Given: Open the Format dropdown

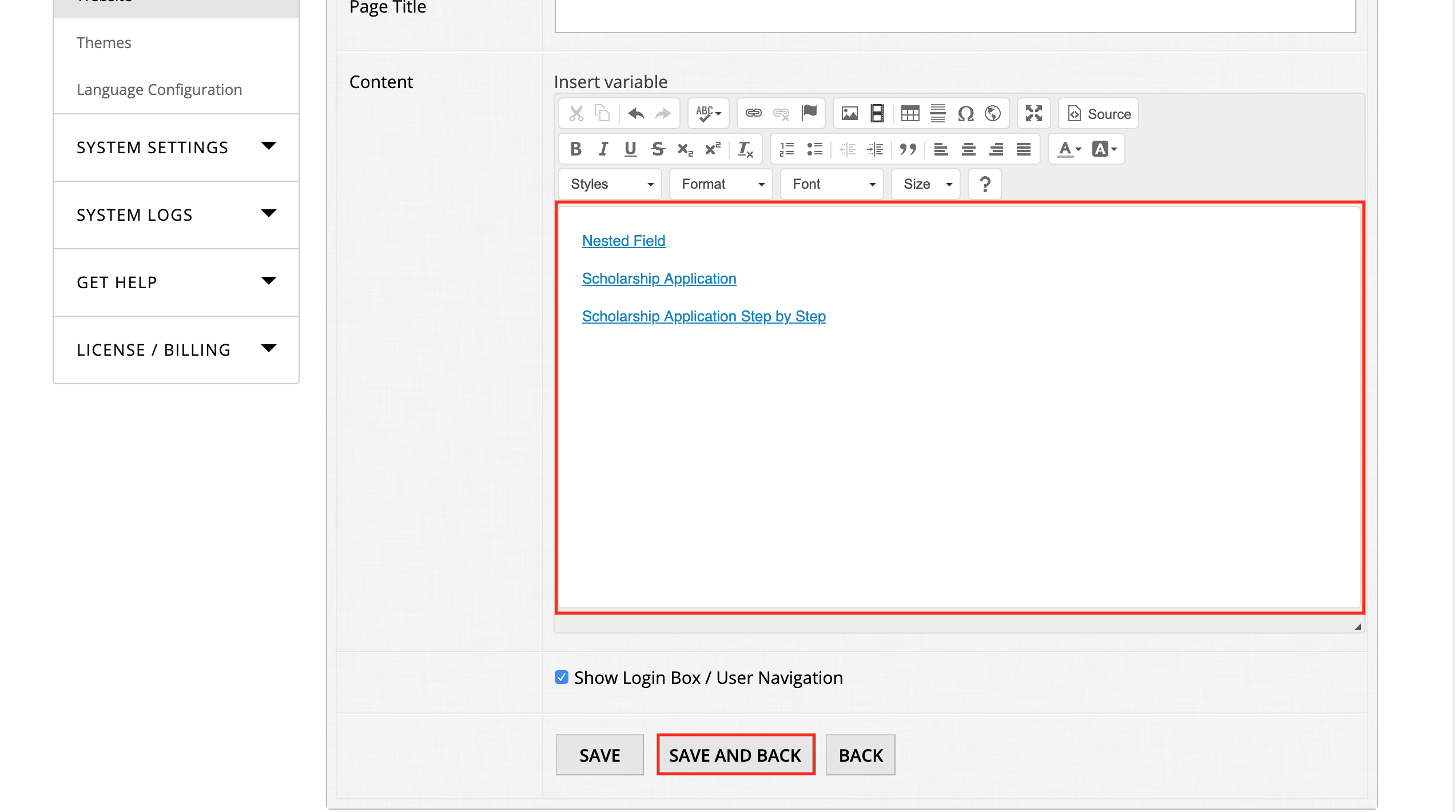Looking at the screenshot, I should point(721,184).
